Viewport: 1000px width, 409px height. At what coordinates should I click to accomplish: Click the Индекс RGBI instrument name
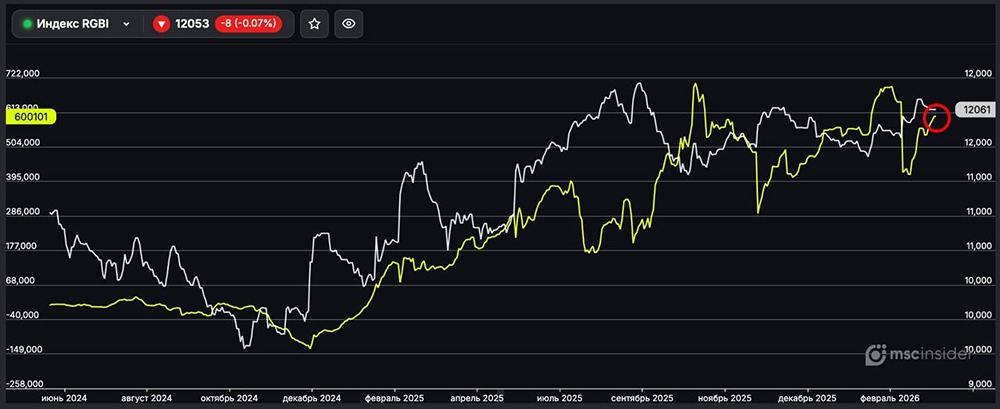[75, 24]
